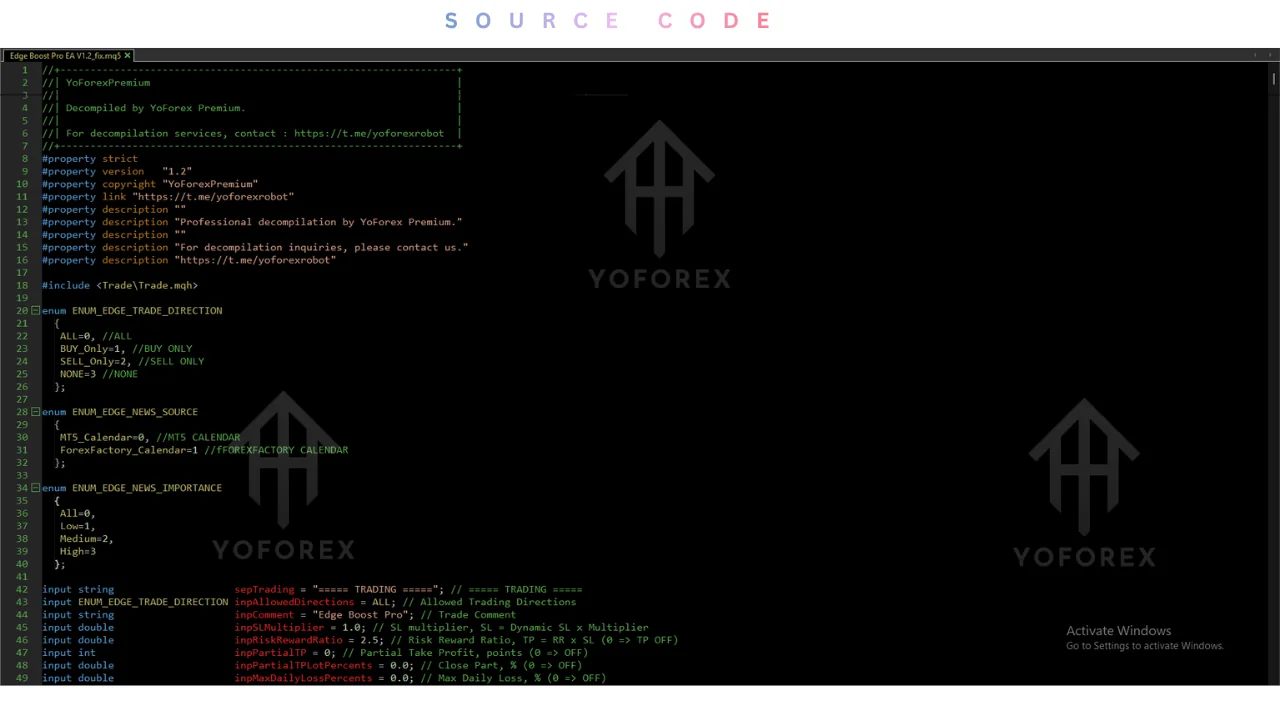Click the ALL=0 enum entry
Viewport: 1280px width, 720px height.
coord(78,336)
